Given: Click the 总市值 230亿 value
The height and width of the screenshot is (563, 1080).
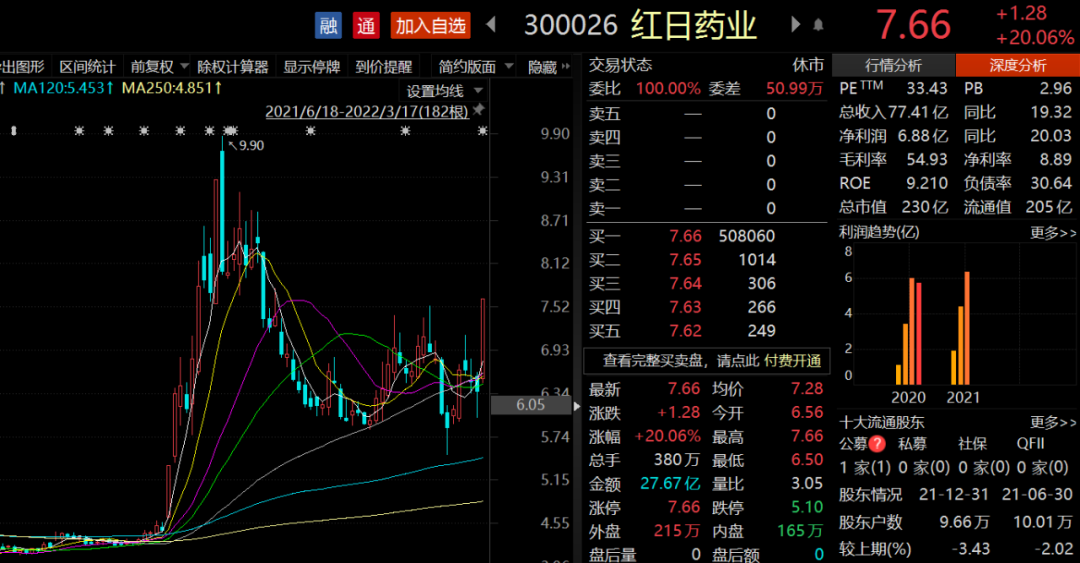Looking at the screenshot, I should point(925,207).
